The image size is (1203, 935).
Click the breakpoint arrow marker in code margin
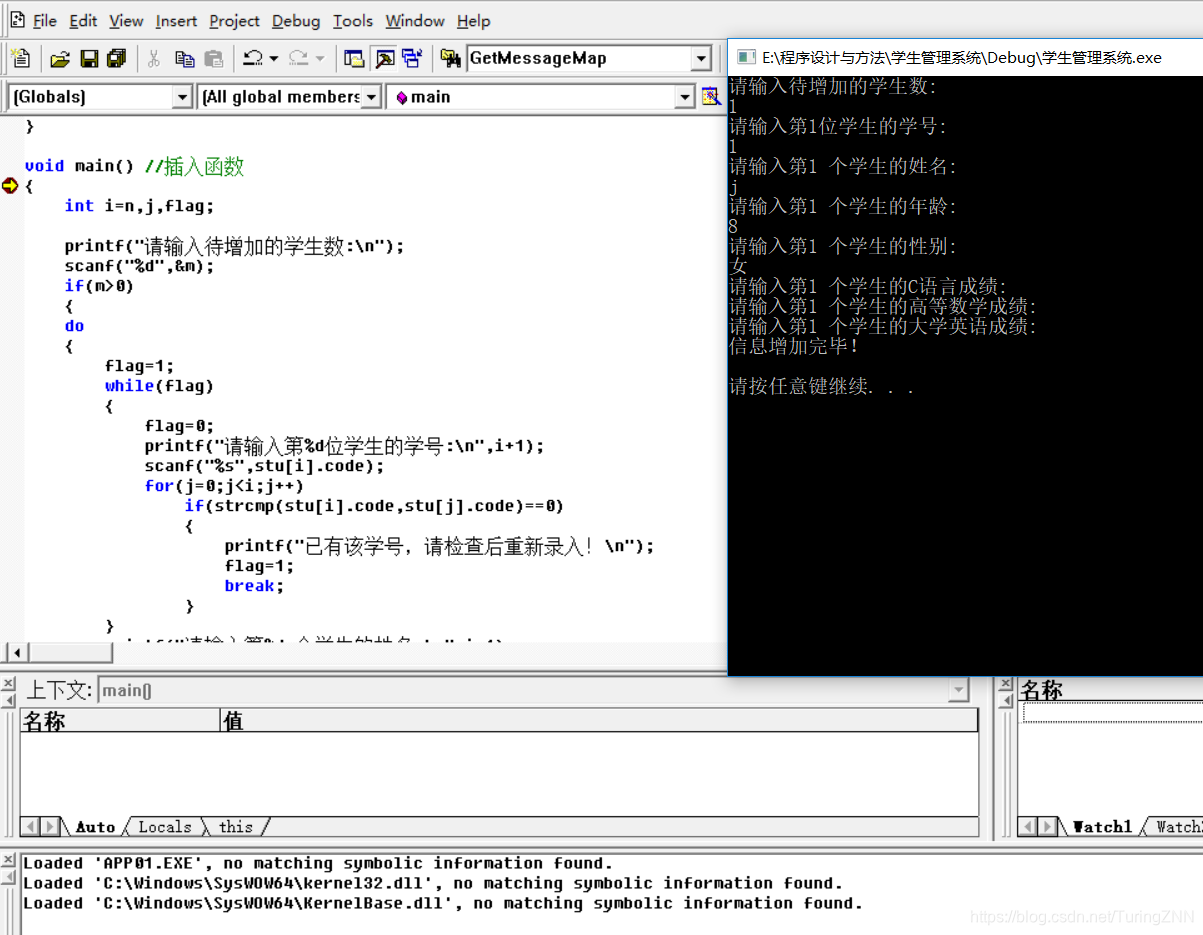[x=10, y=185]
